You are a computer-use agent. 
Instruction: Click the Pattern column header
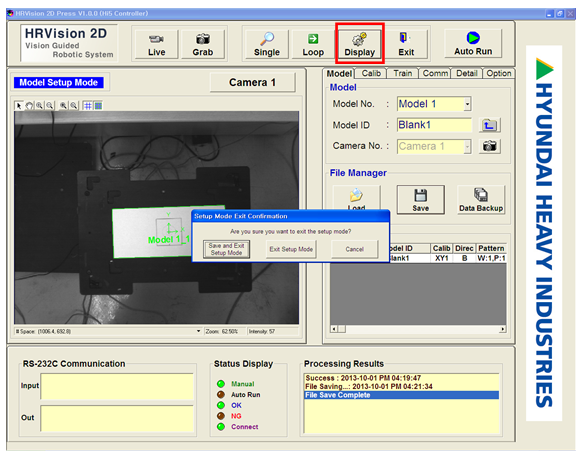(x=491, y=248)
